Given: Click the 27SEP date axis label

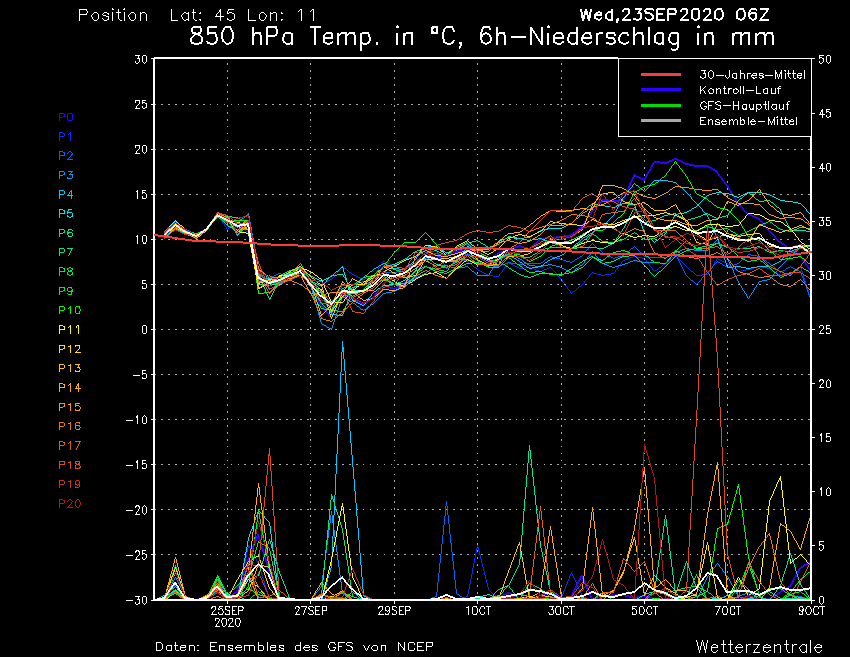Looking at the screenshot, I should [311, 610].
